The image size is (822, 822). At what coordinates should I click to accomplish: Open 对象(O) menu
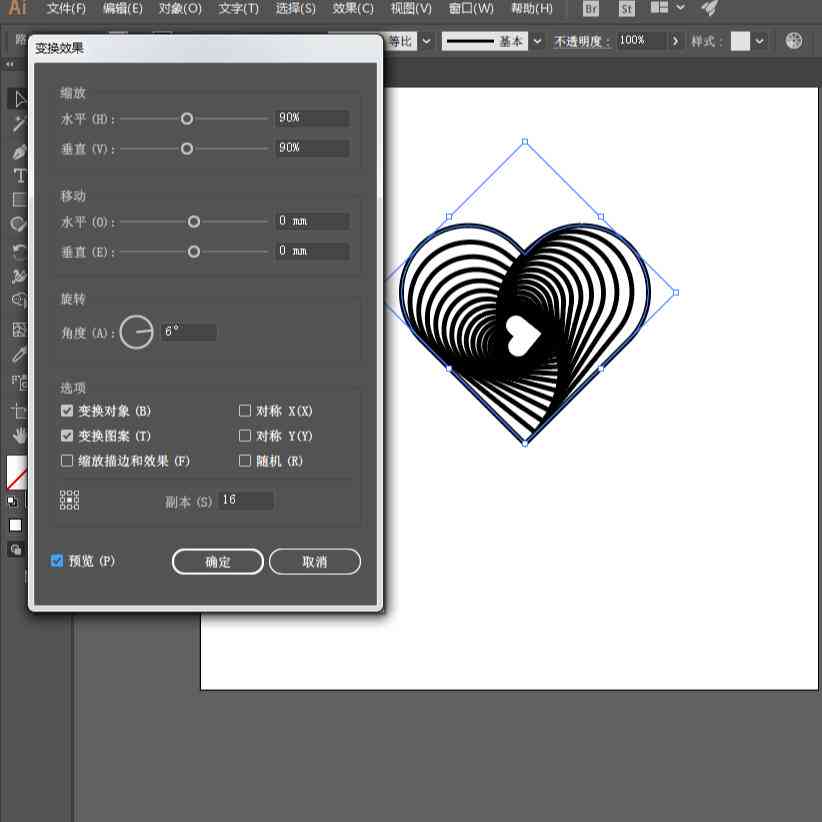(180, 8)
